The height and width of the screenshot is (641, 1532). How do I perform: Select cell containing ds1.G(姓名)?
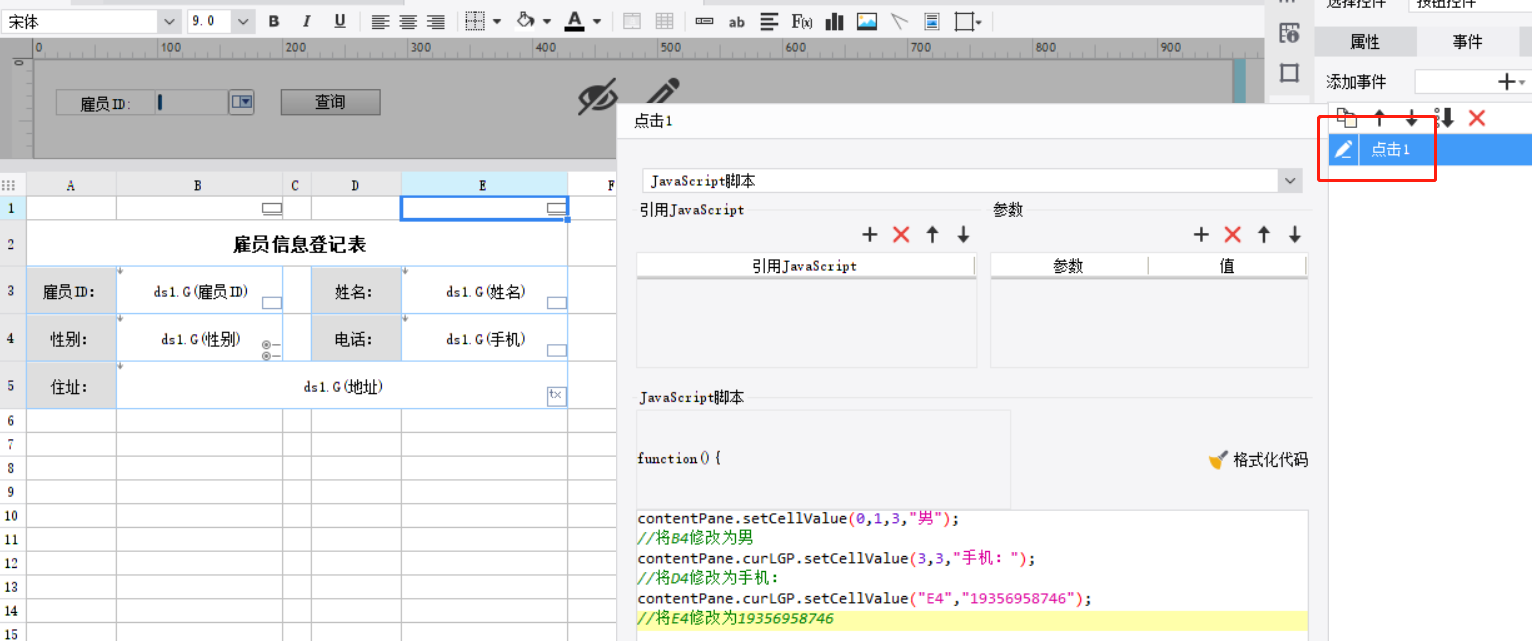coord(484,291)
